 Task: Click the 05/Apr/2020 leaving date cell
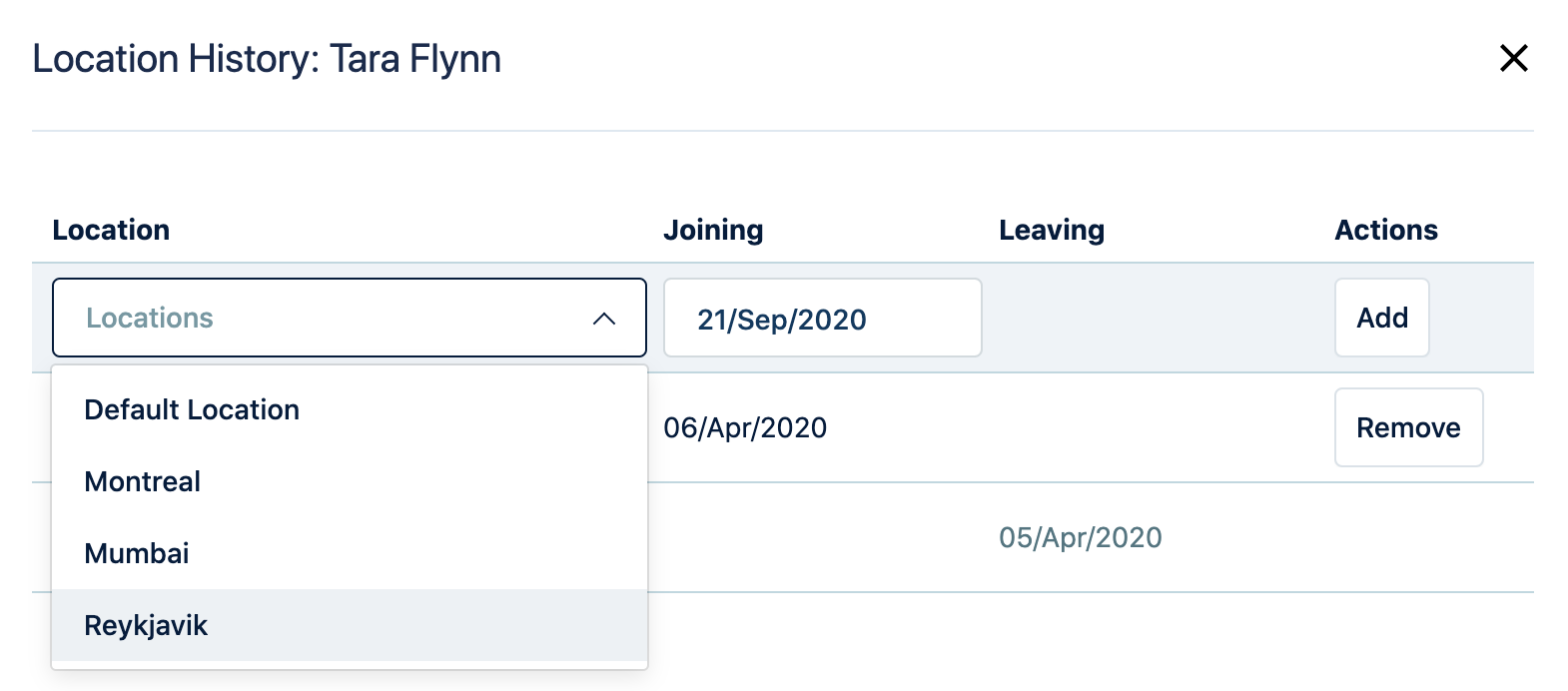tap(1080, 537)
